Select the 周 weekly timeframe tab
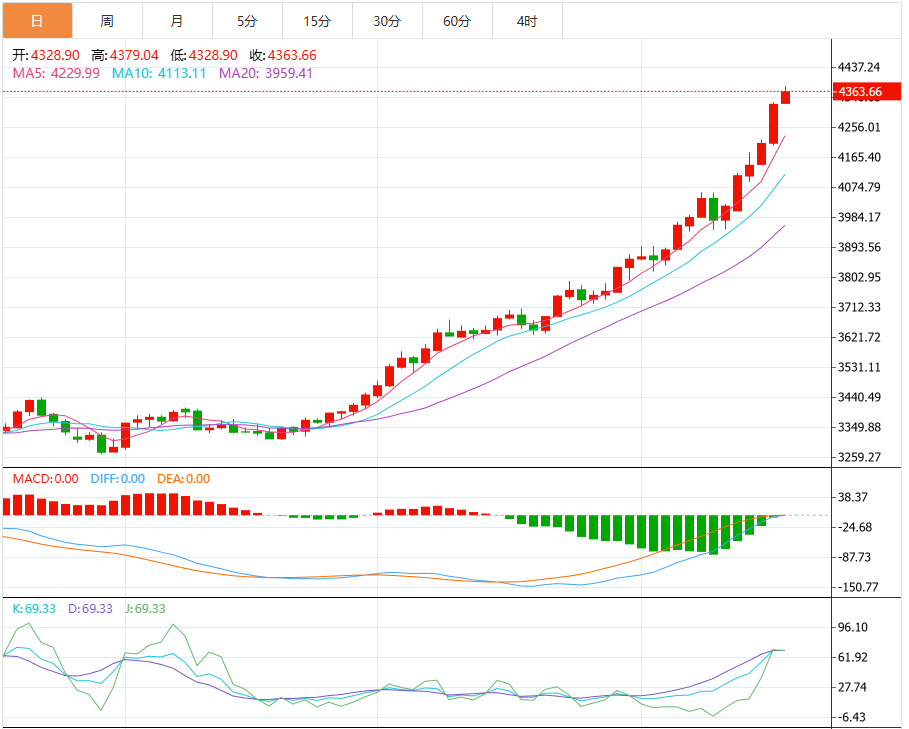Image resolution: width=909 pixels, height=729 pixels. point(107,21)
